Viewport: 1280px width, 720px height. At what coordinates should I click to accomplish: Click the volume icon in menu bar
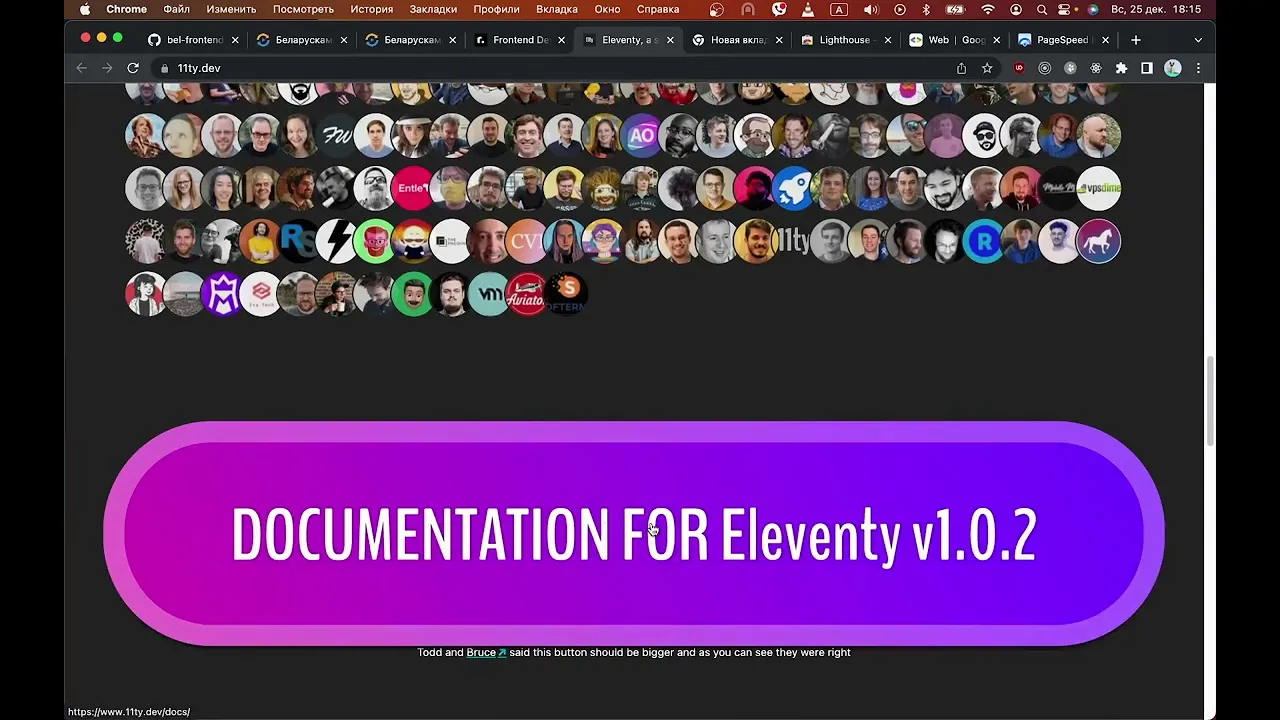[x=870, y=9]
